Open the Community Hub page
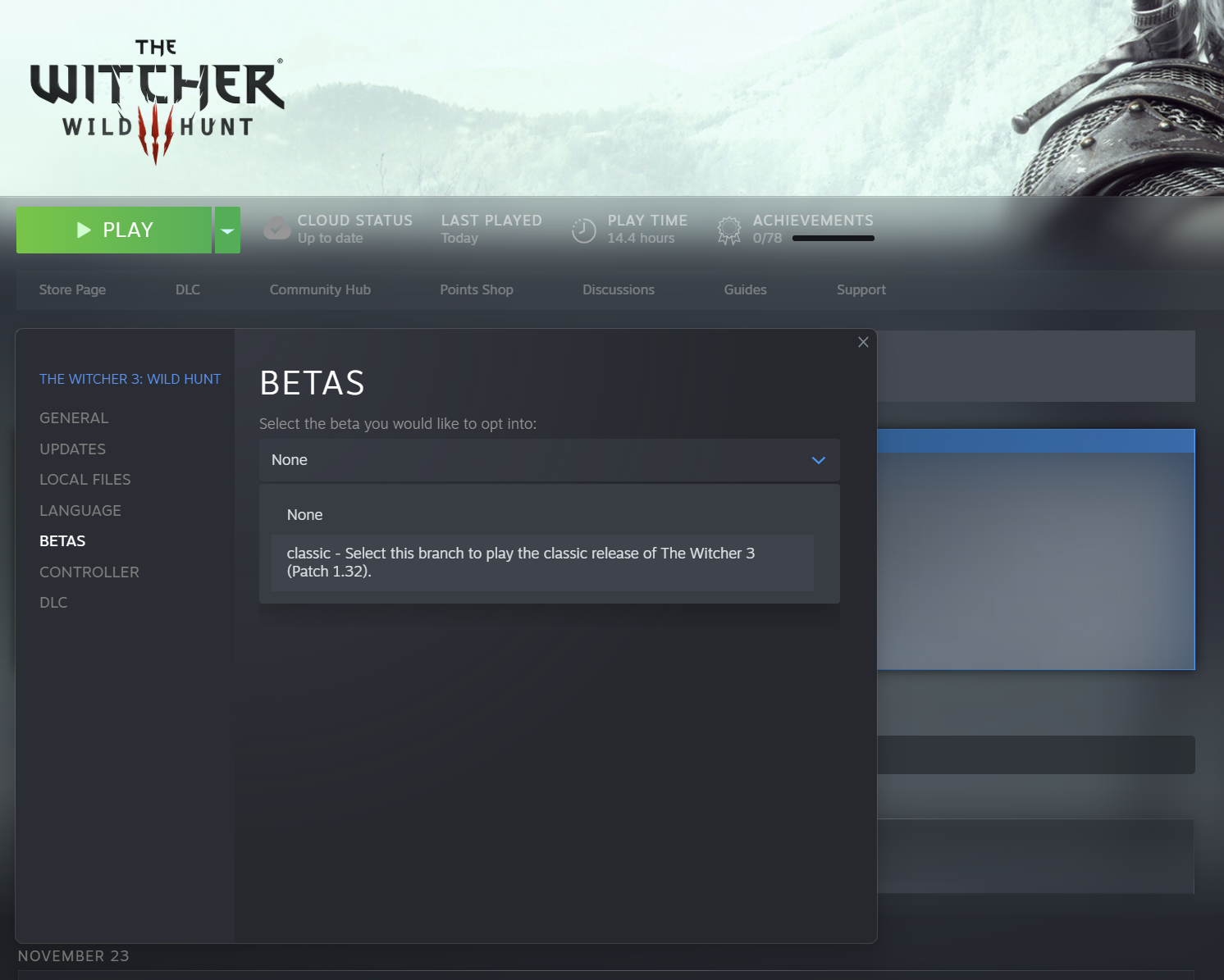This screenshot has height=980, width=1224. (x=320, y=289)
